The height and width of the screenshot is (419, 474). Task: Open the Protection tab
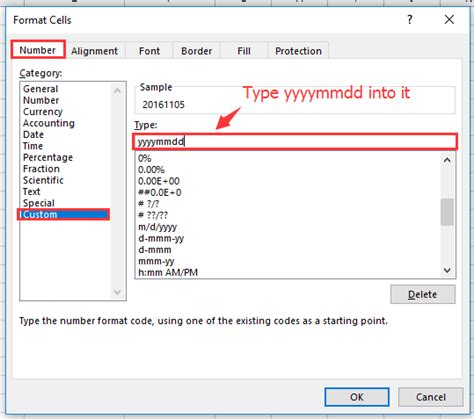click(x=298, y=51)
